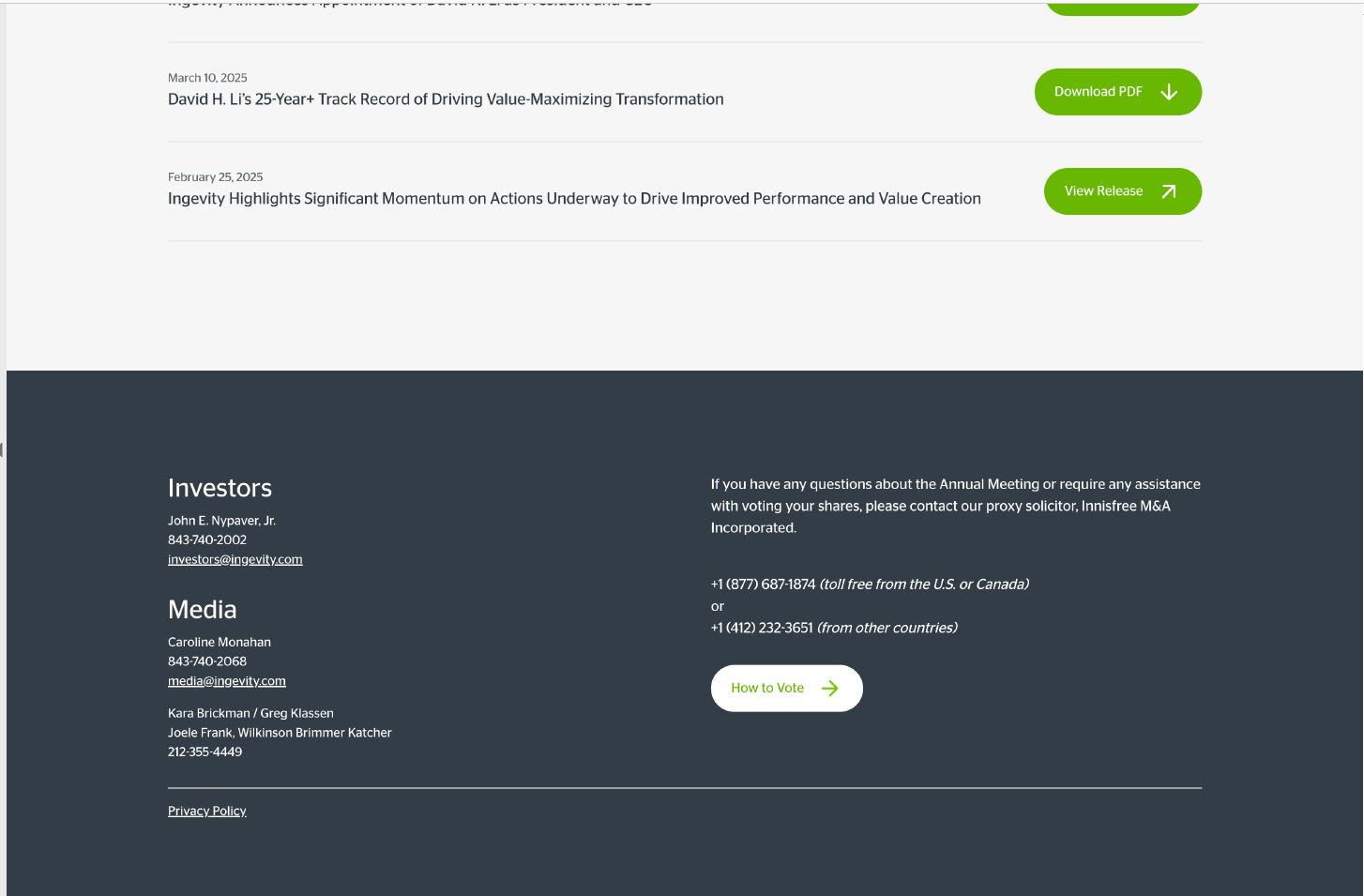Open the David H. Li Track Record headline
1364x896 pixels.
click(x=446, y=99)
